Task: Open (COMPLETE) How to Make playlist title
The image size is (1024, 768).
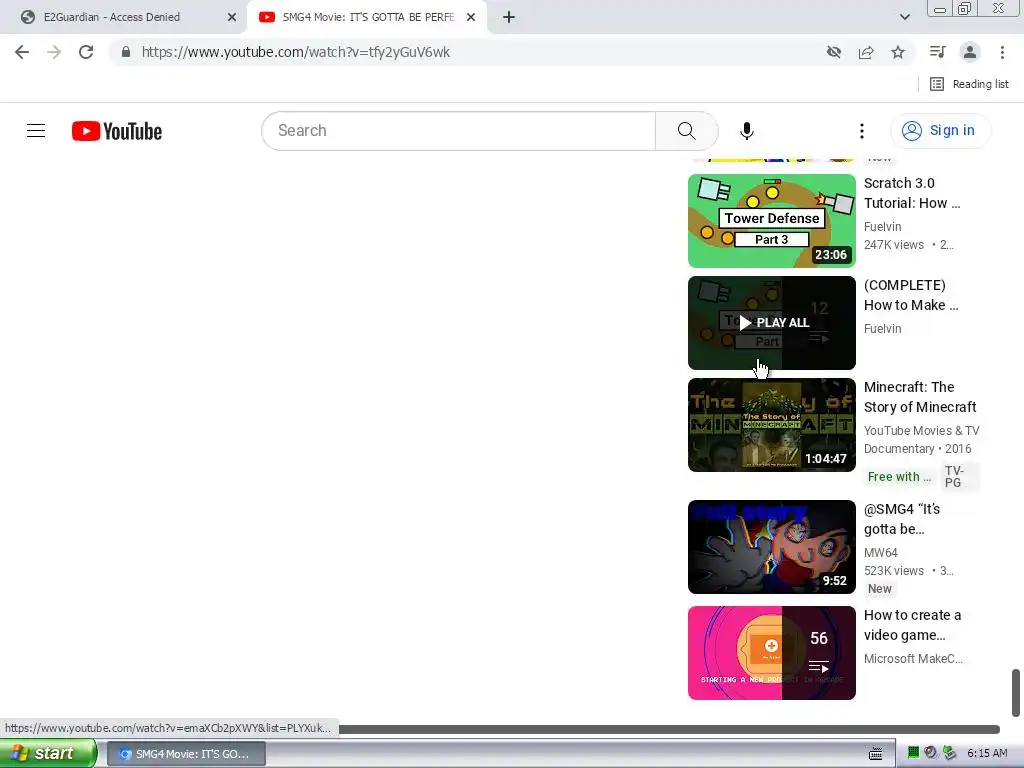Action: pos(911,295)
